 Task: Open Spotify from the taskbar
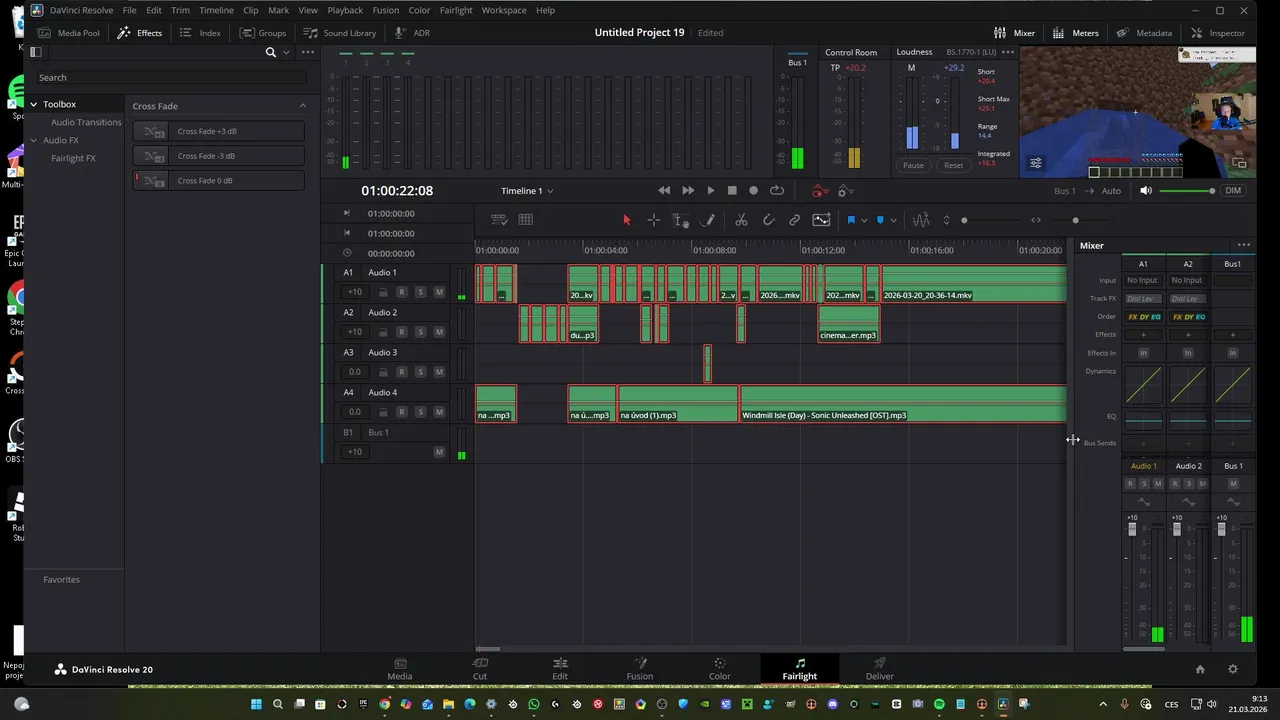939,704
